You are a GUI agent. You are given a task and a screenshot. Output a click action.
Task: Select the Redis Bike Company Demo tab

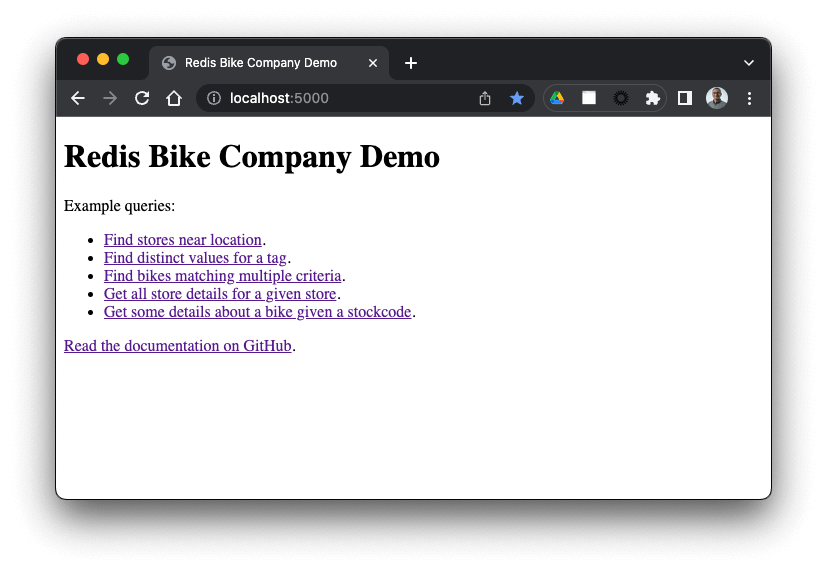pos(269,63)
